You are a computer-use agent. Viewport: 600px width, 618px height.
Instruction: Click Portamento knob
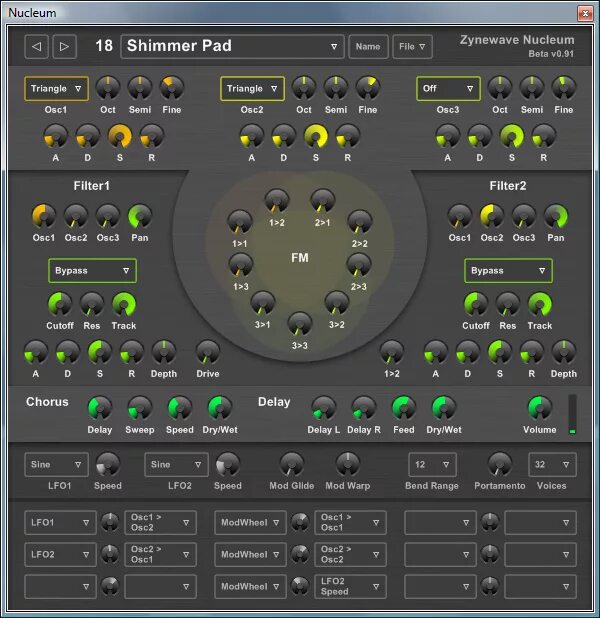pyautogui.click(x=500, y=464)
